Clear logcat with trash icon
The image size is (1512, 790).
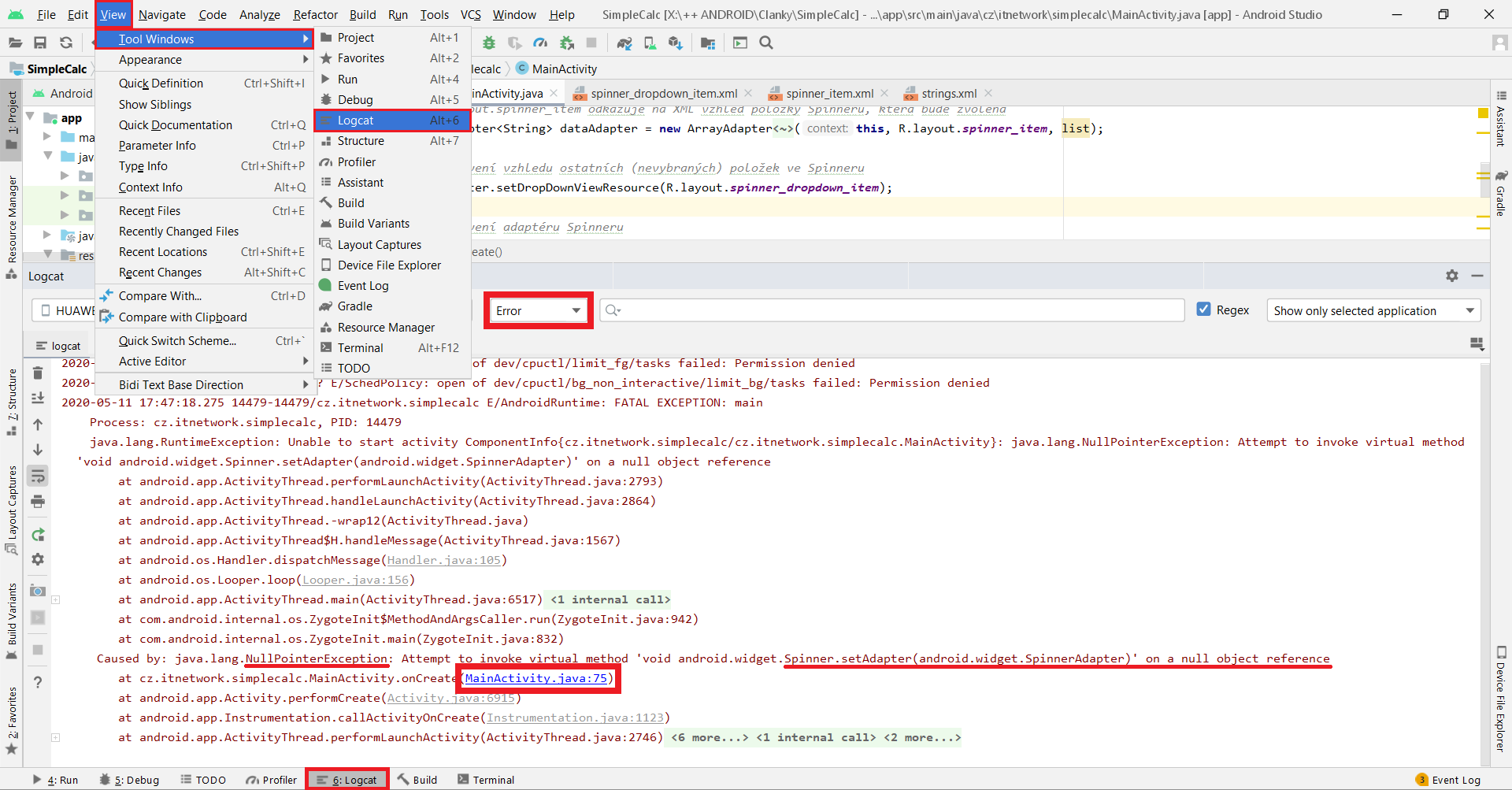pos(38,373)
